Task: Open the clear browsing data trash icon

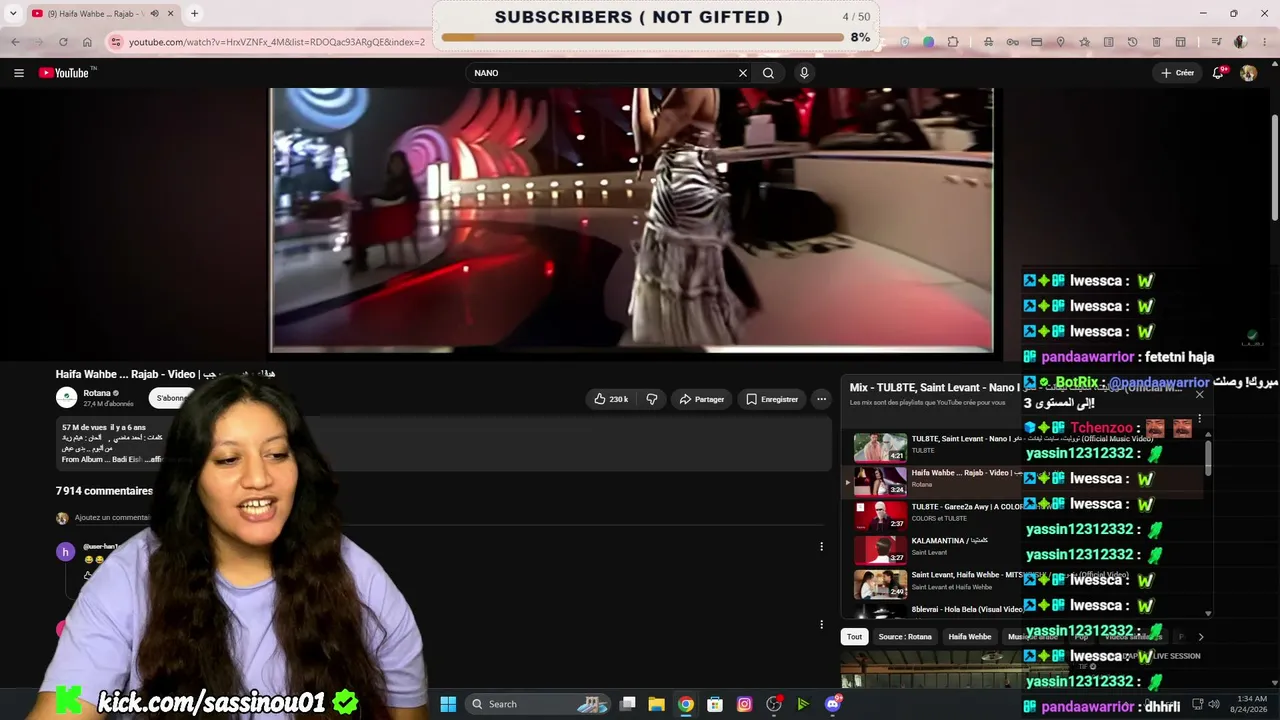Action: click(1156, 42)
